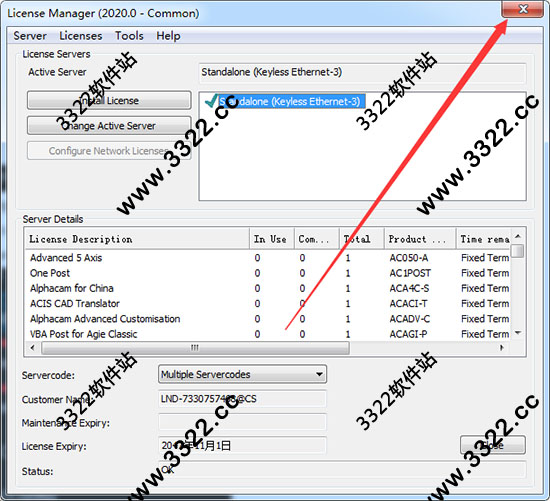Screen dimensions: 550x501
Task: Select the Advanced 5 Axis license row
Action: pyautogui.click(x=268, y=258)
